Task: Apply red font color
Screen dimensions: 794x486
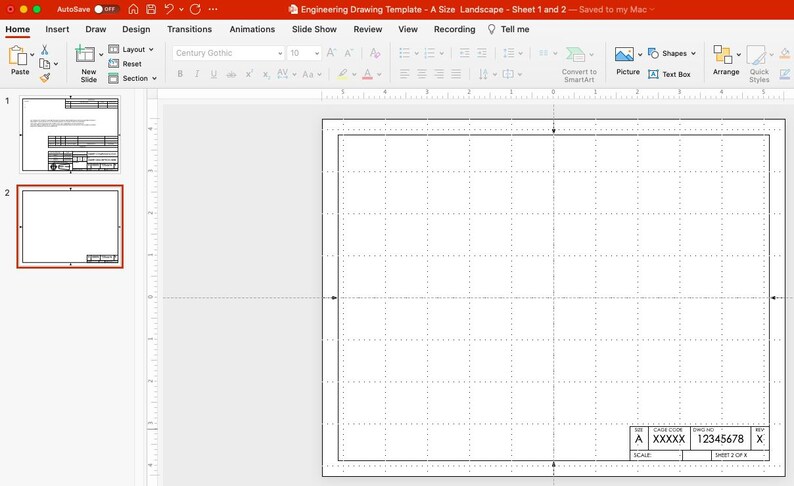Action: [368, 74]
